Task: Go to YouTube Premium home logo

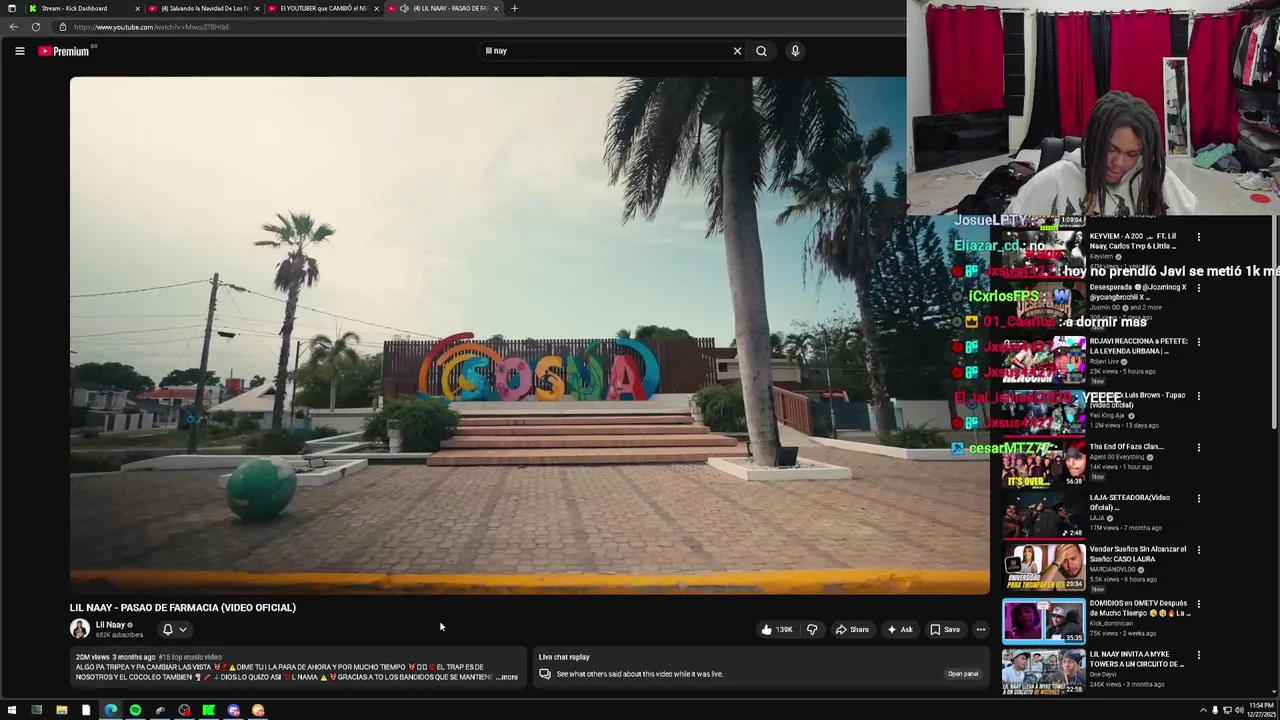Action: tap(64, 51)
